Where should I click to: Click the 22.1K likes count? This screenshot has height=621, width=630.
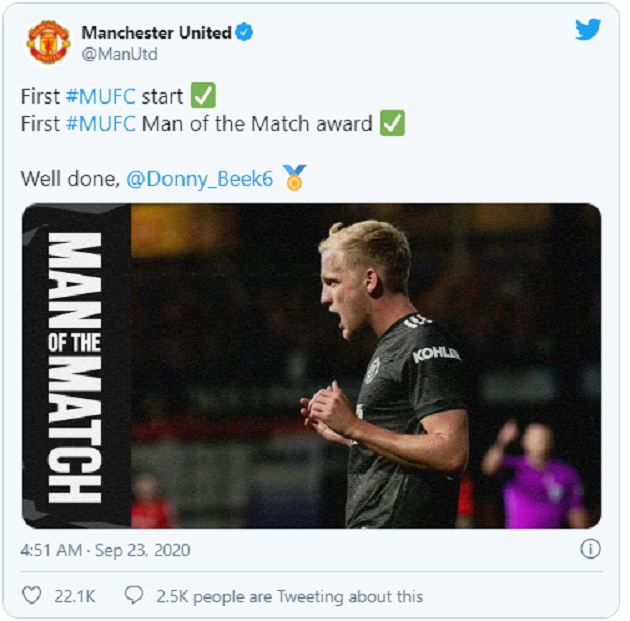74,596
